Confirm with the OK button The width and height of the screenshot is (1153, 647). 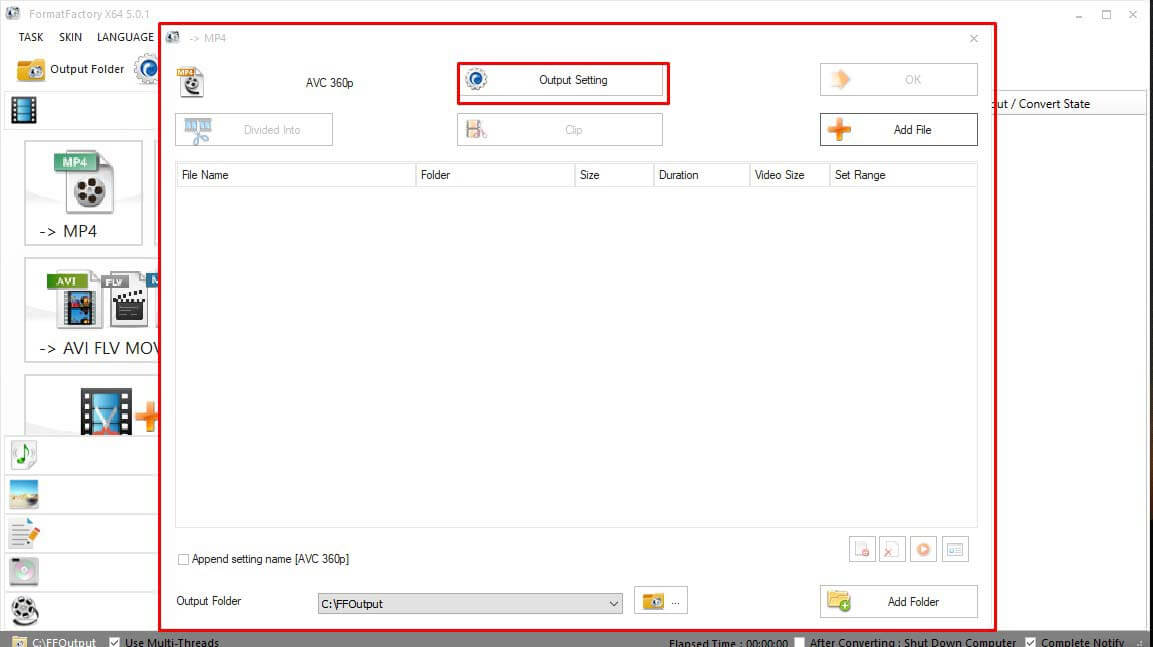(899, 79)
